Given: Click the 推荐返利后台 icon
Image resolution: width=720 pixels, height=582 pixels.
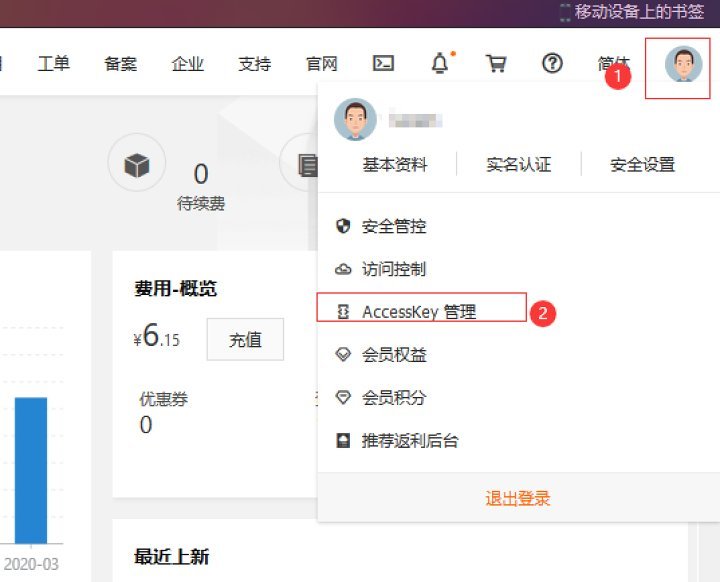Looking at the screenshot, I should point(343,440).
